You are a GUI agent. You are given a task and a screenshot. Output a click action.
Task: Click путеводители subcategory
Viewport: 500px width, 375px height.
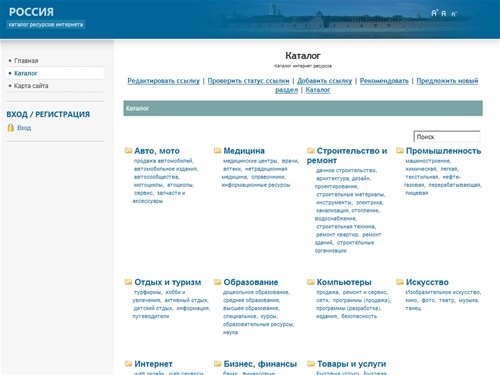click(151, 316)
